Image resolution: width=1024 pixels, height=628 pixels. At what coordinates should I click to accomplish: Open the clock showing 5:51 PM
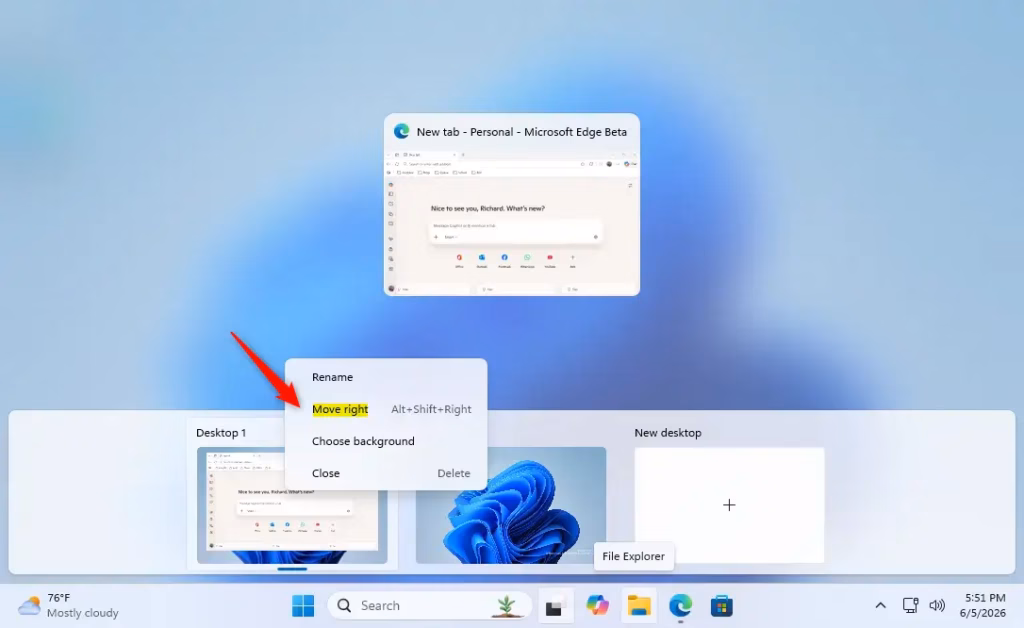click(983, 605)
